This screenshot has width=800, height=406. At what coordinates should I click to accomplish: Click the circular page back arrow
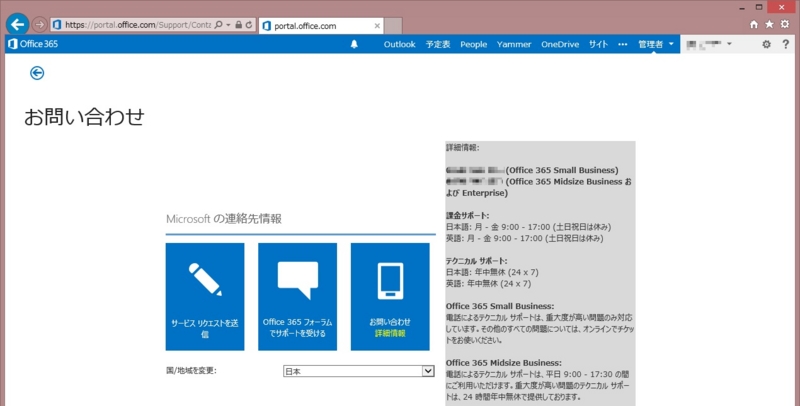tap(37, 73)
